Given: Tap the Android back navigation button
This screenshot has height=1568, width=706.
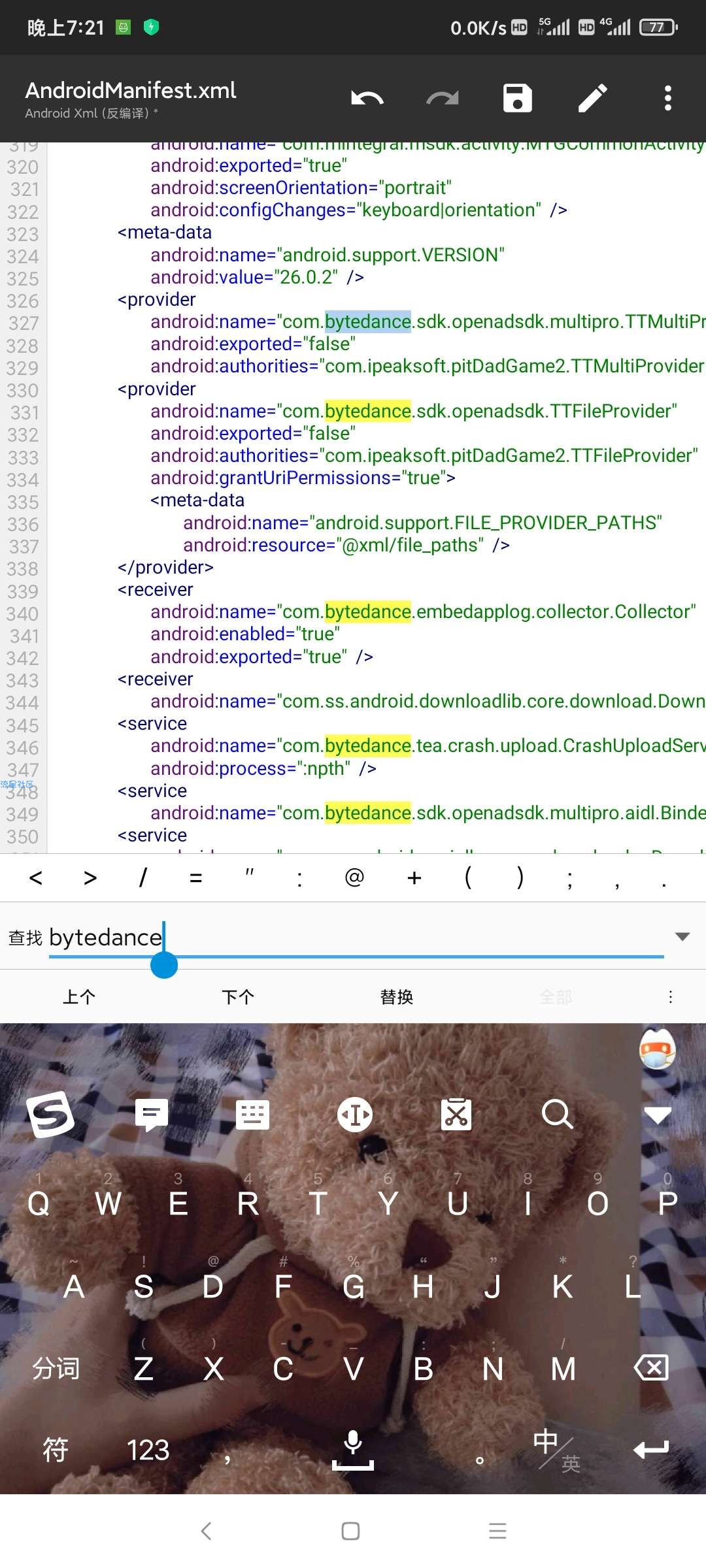Looking at the screenshot, I should 206,1531.
